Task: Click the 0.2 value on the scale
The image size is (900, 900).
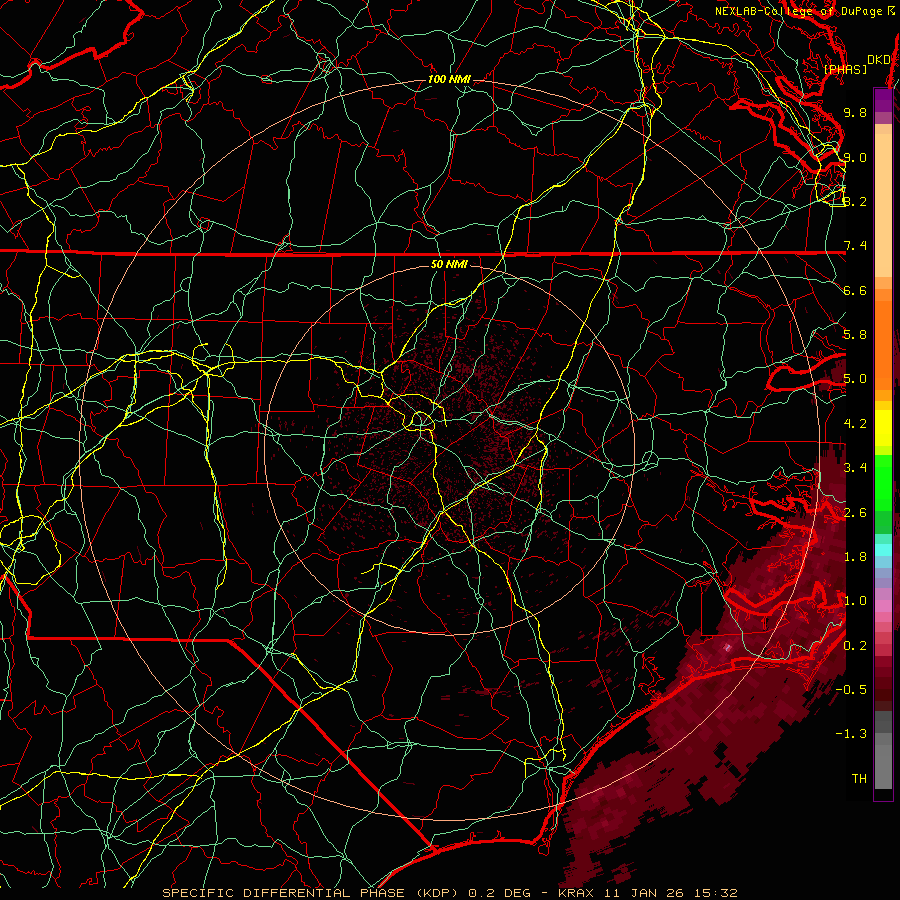Action: click(x=855, y=646)
